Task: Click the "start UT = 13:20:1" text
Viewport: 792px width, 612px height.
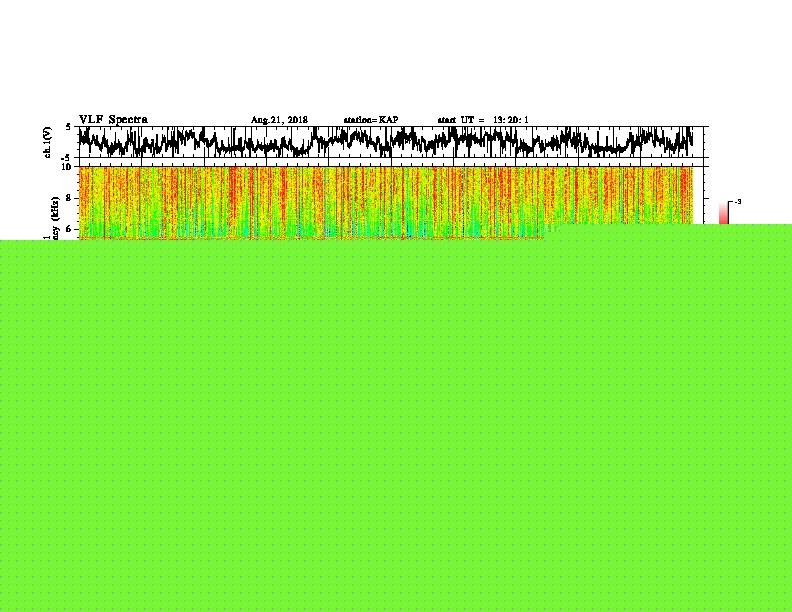Action: tap(483, 120)
